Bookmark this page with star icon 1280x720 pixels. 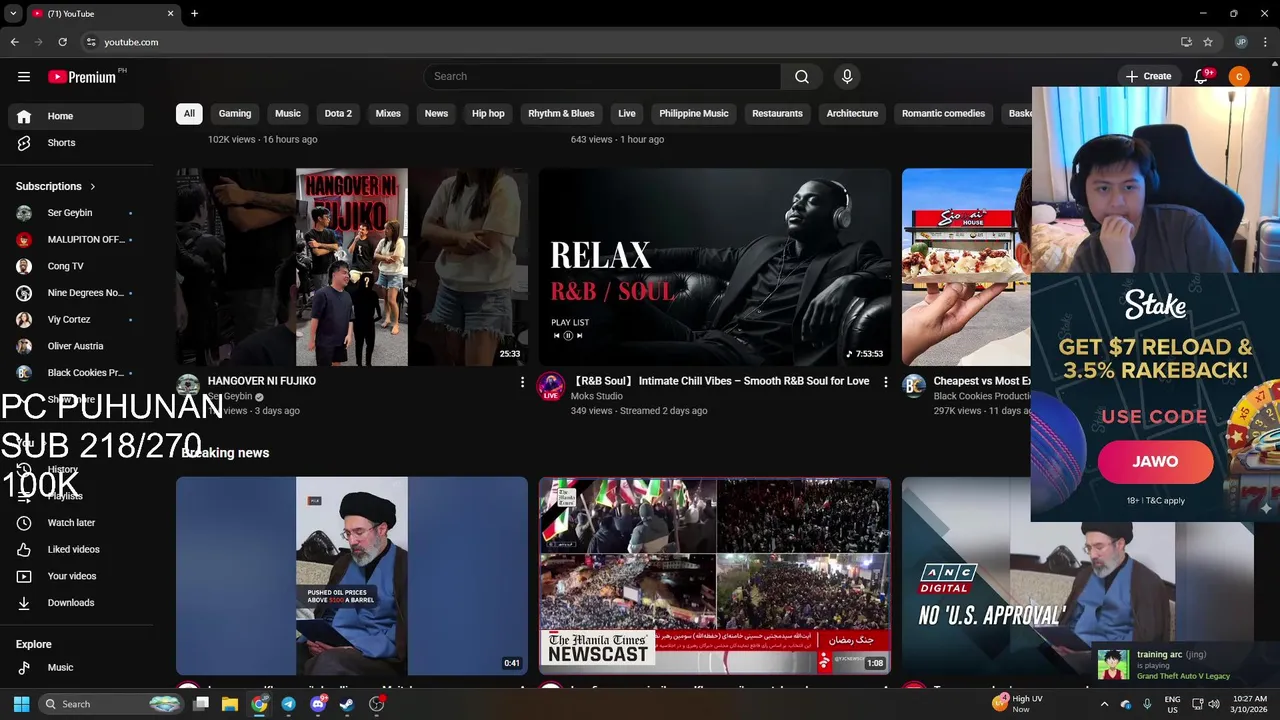[x=1208, y=42]
